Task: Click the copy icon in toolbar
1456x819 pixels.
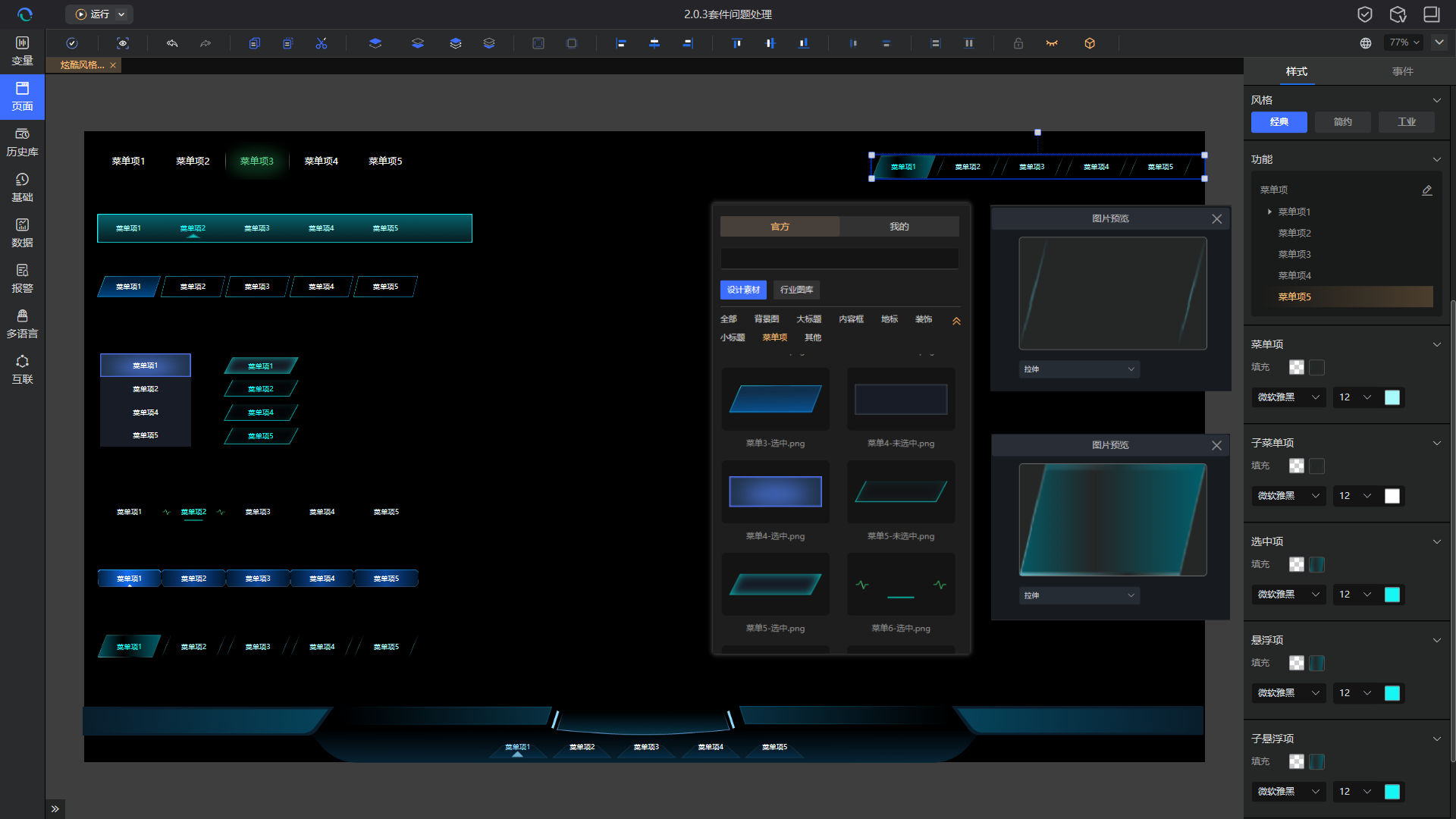Action: pyautogui.click(x=254, y=43)
